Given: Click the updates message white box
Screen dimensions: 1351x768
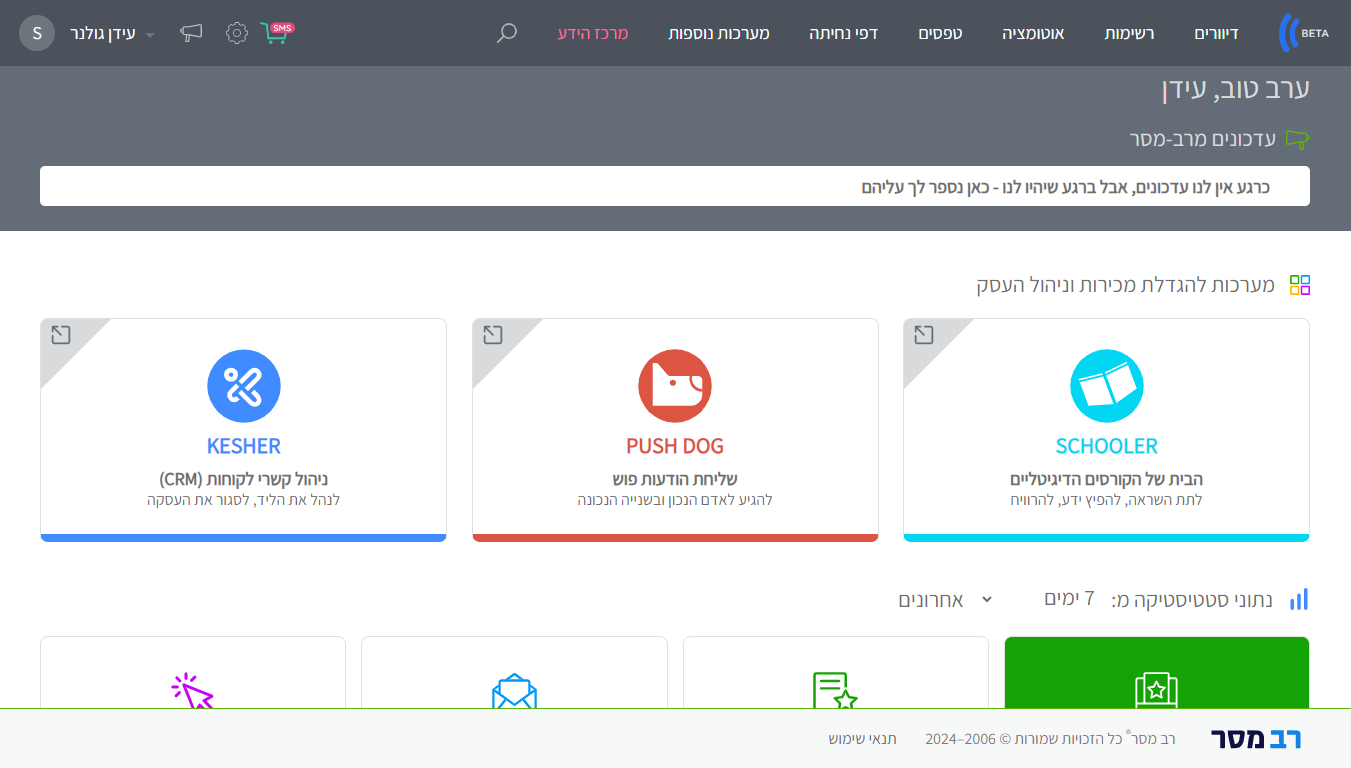Looking at the screenshot, I should [x=675, y=186].
